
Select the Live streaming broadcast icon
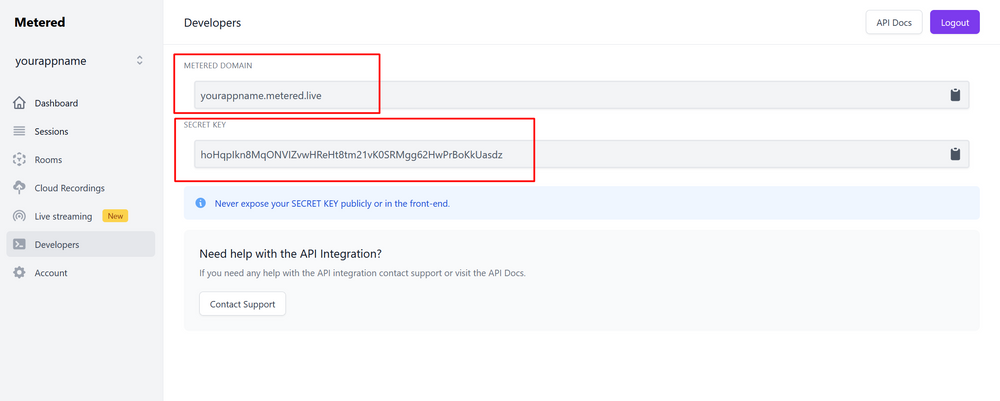click(x=19, y=216)
